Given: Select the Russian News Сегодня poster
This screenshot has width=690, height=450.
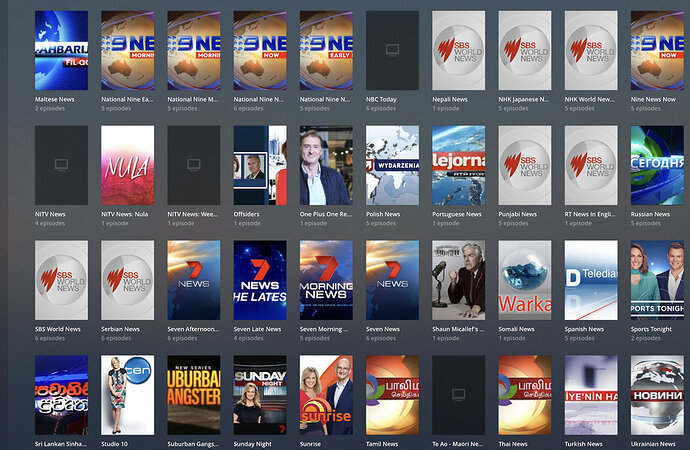Looking at the screenshot, I should 657,165.
